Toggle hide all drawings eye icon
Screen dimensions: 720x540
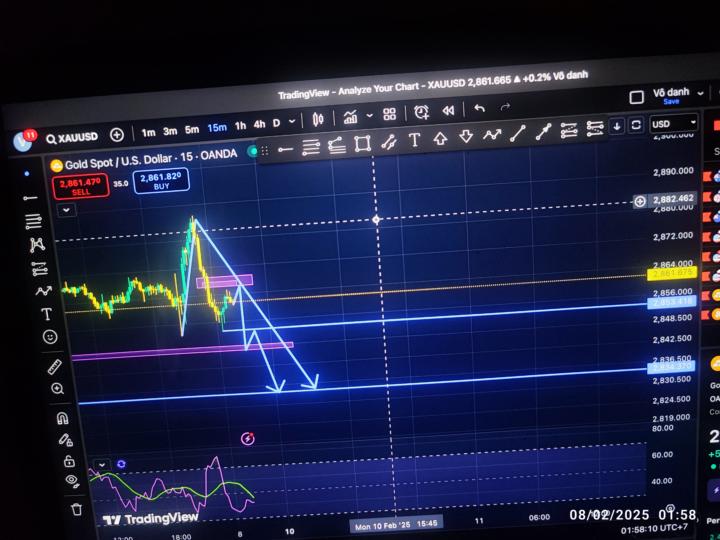click(73, 481)
